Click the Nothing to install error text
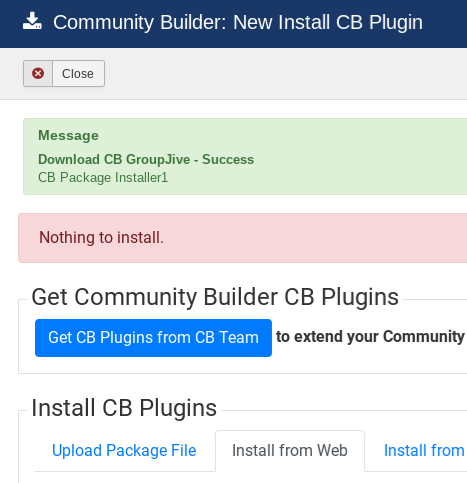Screen dimensions: 467x483 [x=101, y=237]
